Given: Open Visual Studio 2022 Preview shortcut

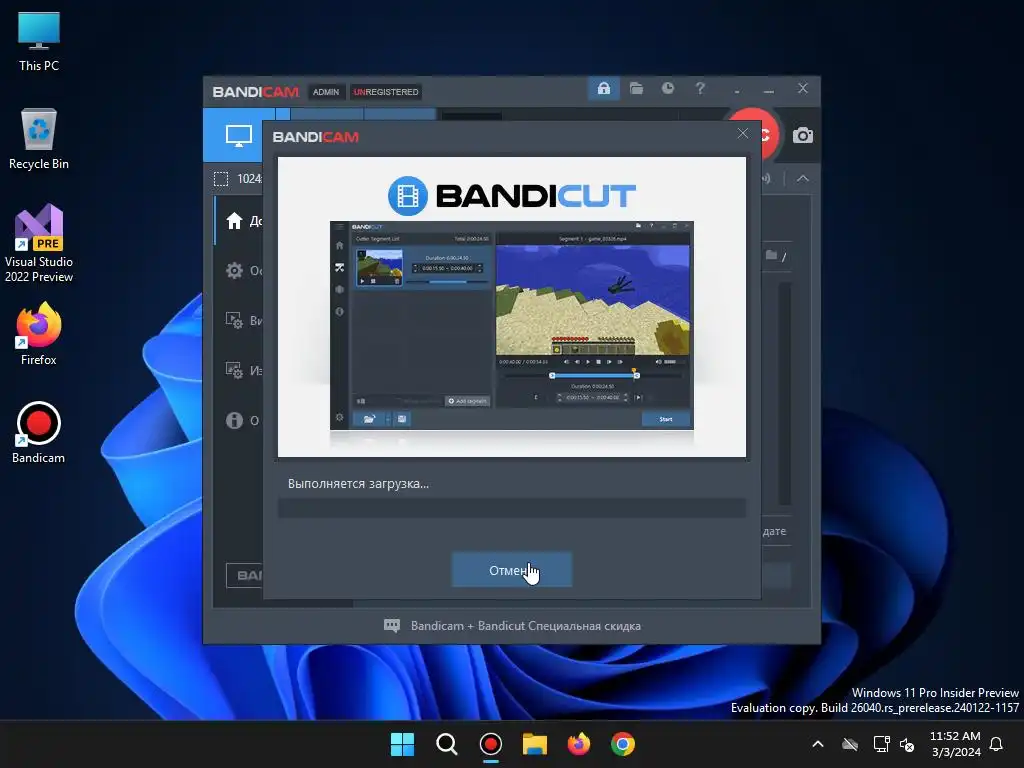Looking at the screenshot, I should coord(39,243).
